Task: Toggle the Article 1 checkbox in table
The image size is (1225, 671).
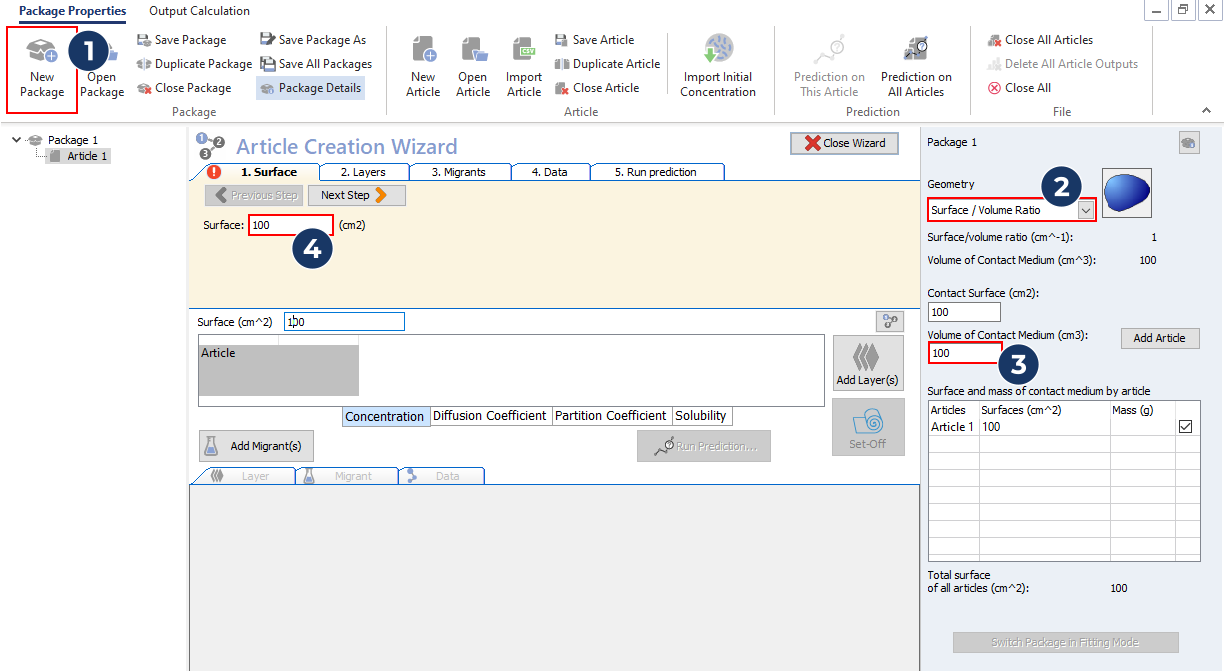Action: point(1186,427)
